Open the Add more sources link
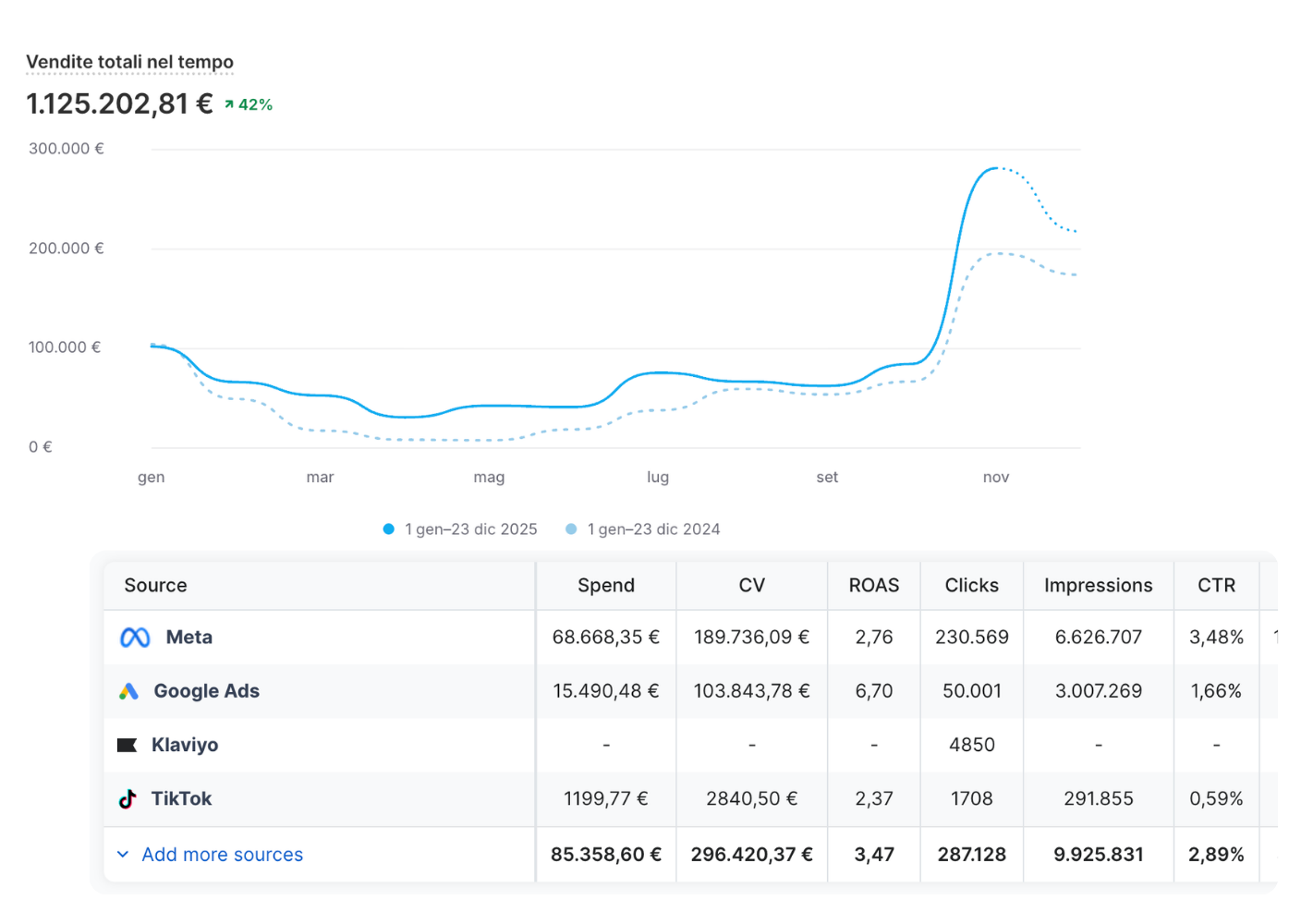This screenshot has width=1289, height=924. click(222, 855)
